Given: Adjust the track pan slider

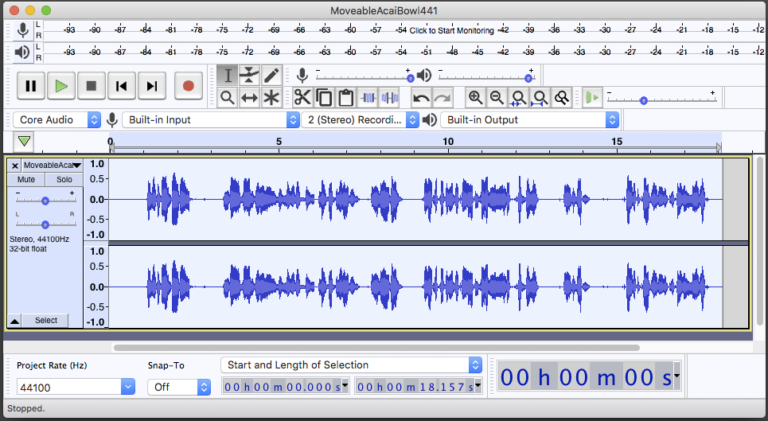Looking at the screenshot, I should tap(45, 224).
